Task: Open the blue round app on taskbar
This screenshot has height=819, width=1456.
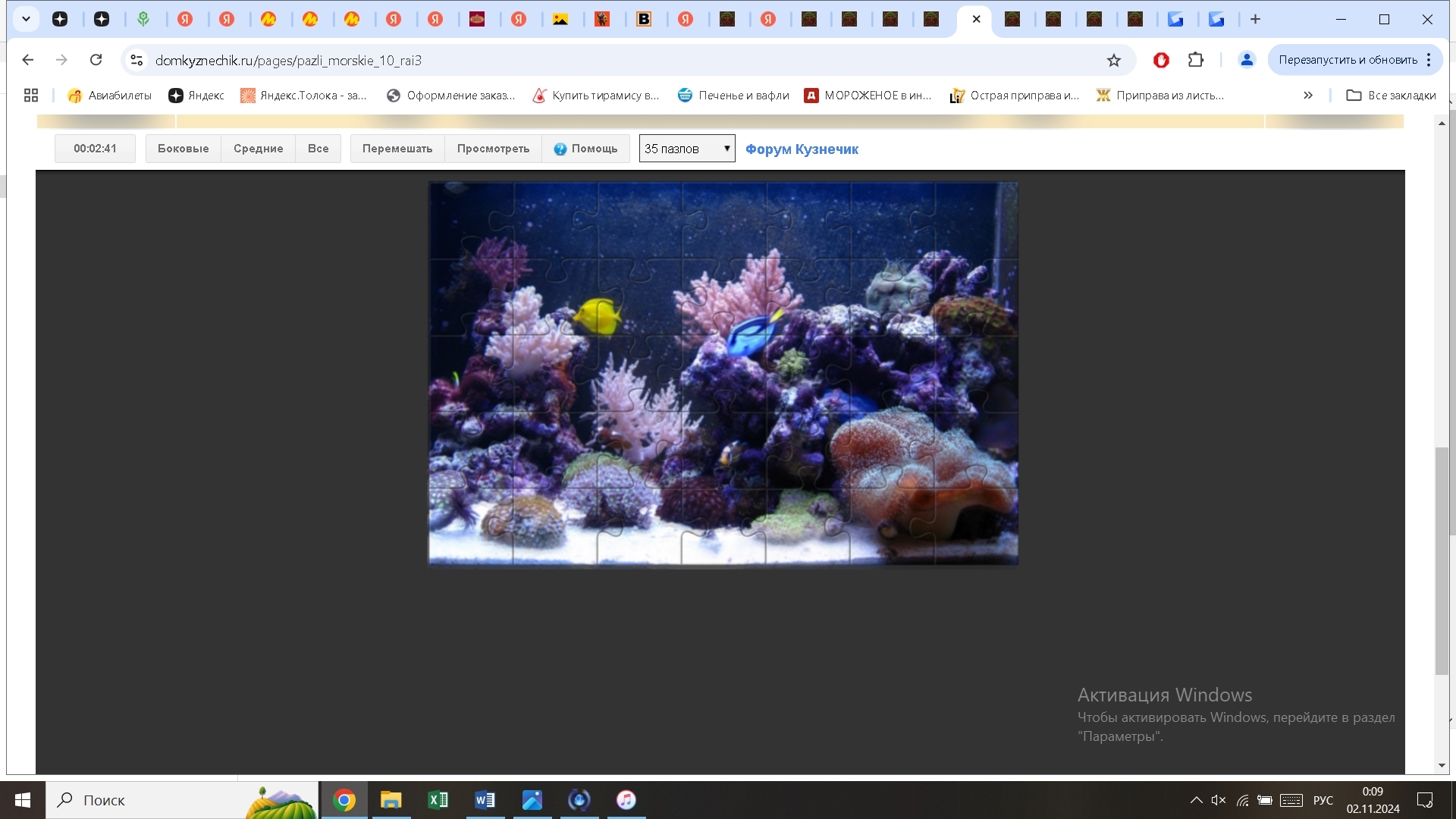Action: (579, 800)
